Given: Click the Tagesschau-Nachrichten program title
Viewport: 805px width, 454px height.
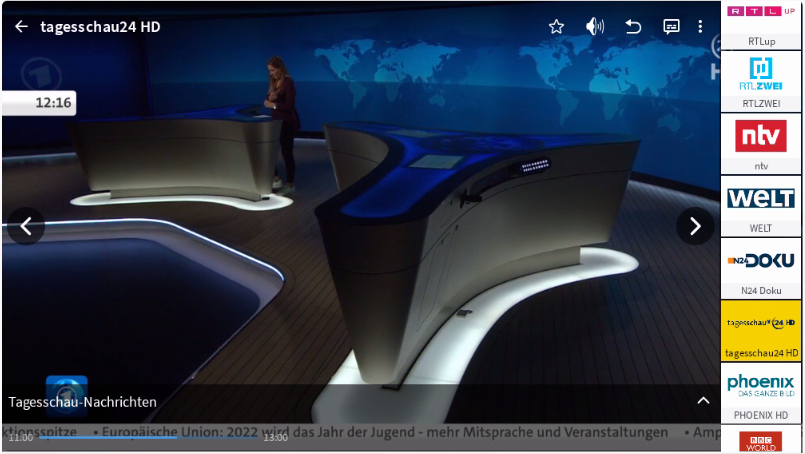Looking at the screenshot, I should pos(83,402).
